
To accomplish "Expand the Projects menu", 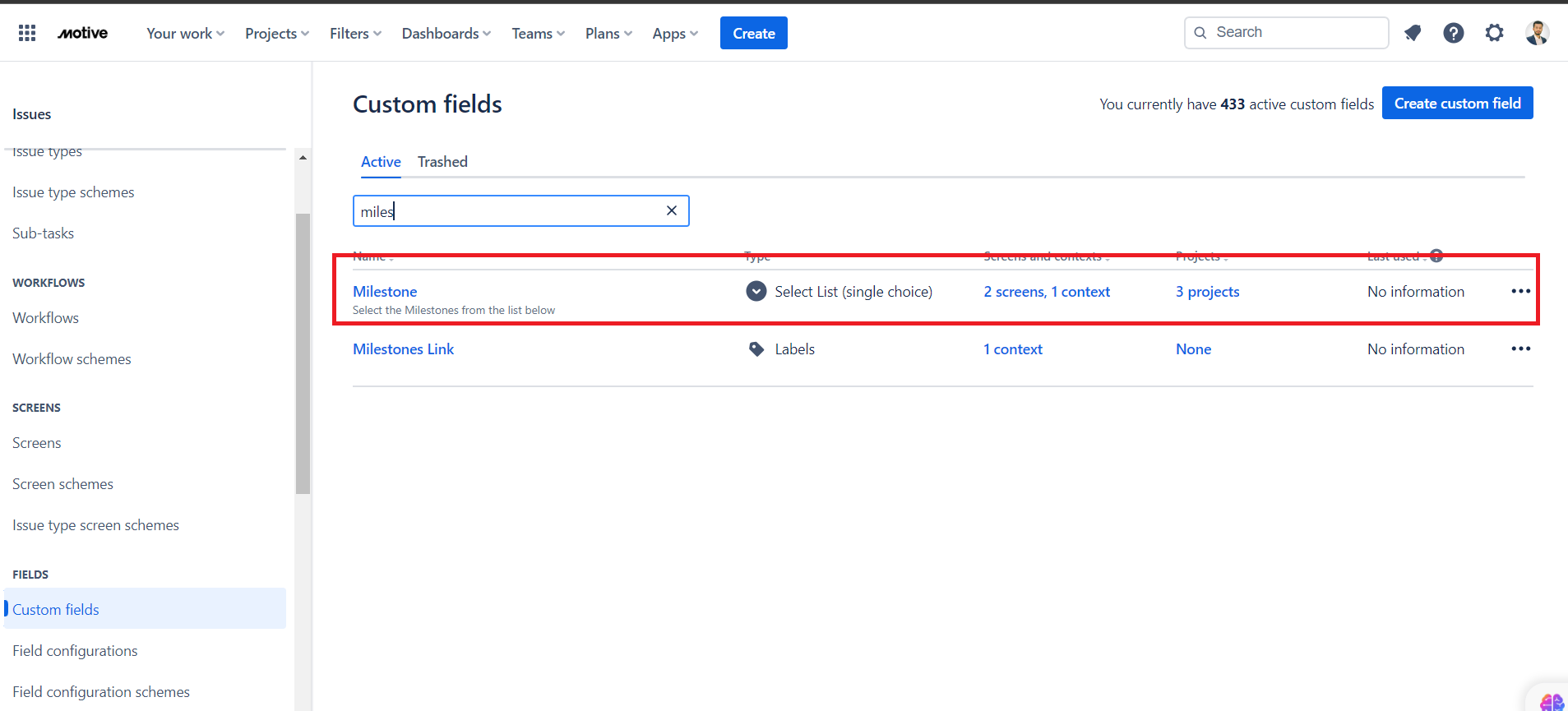I will point(277,33).
